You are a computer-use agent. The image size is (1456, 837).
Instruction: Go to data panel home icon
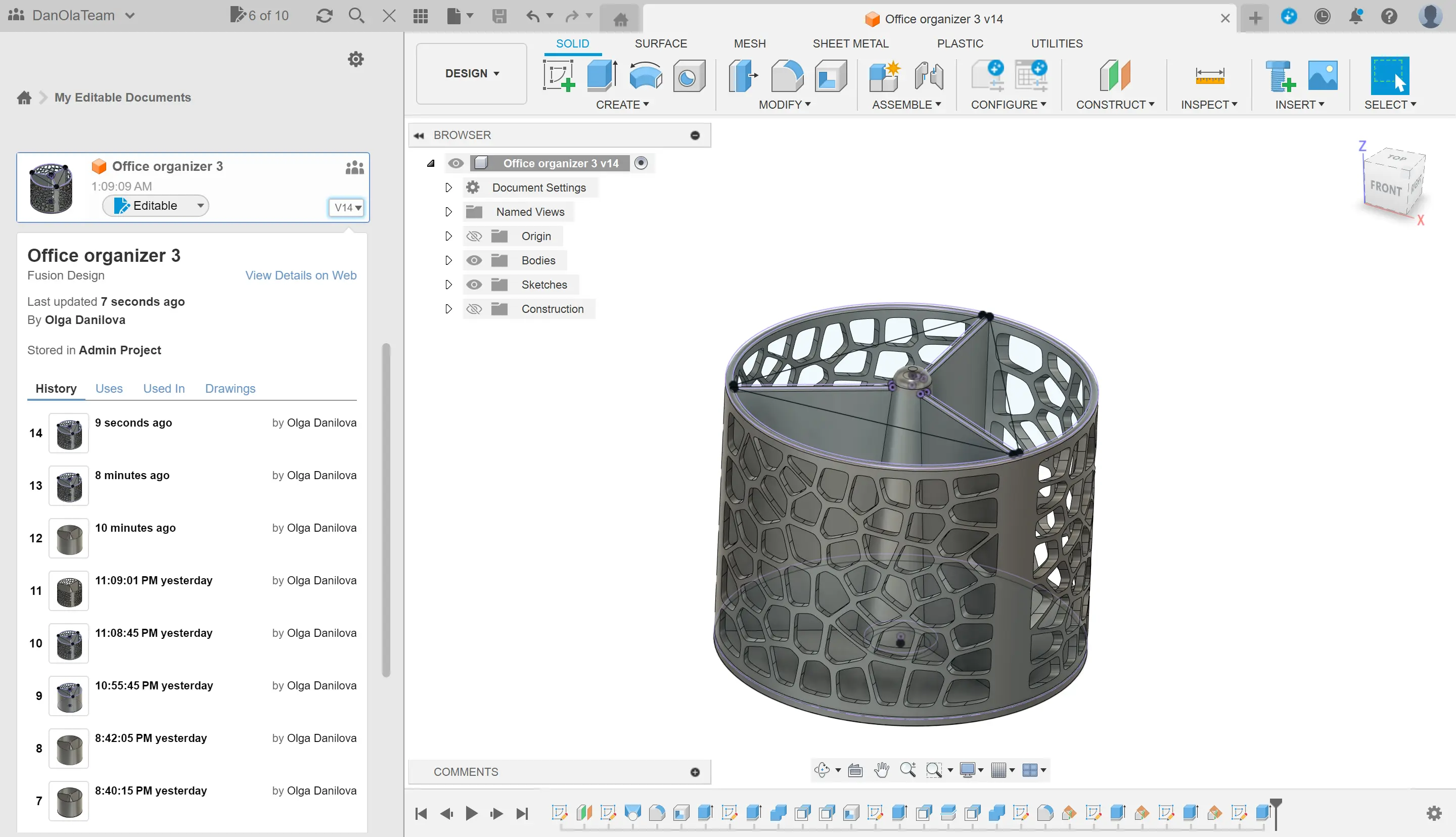tap(24, 97)
